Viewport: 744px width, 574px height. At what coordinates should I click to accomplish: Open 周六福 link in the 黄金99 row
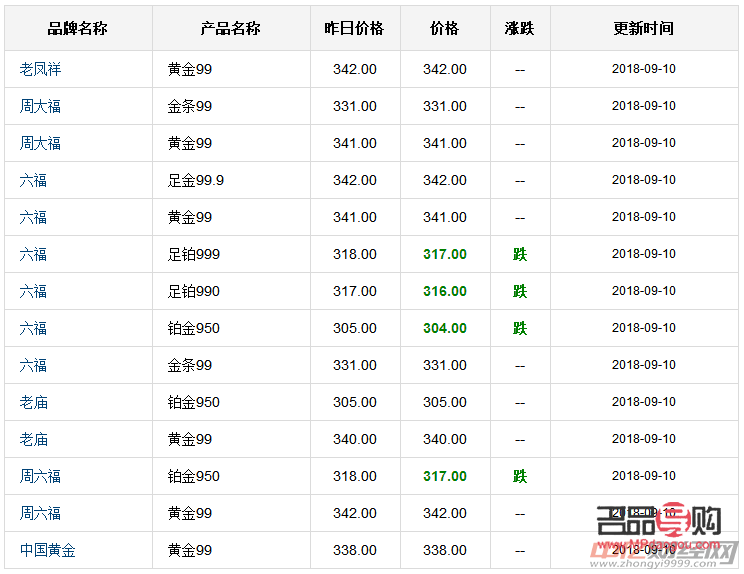(x=40, y=513)
